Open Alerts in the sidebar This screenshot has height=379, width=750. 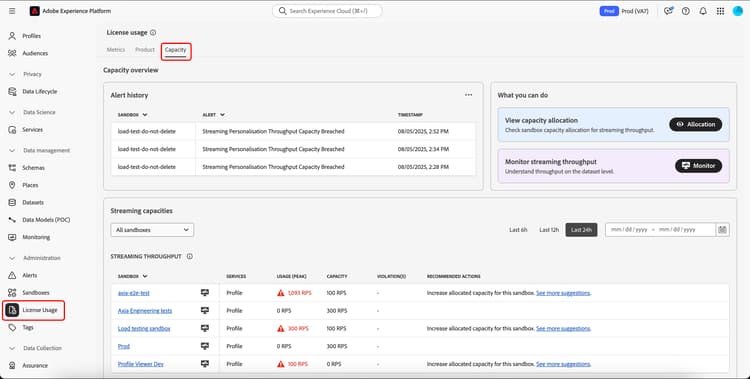(x=30, y=275)
